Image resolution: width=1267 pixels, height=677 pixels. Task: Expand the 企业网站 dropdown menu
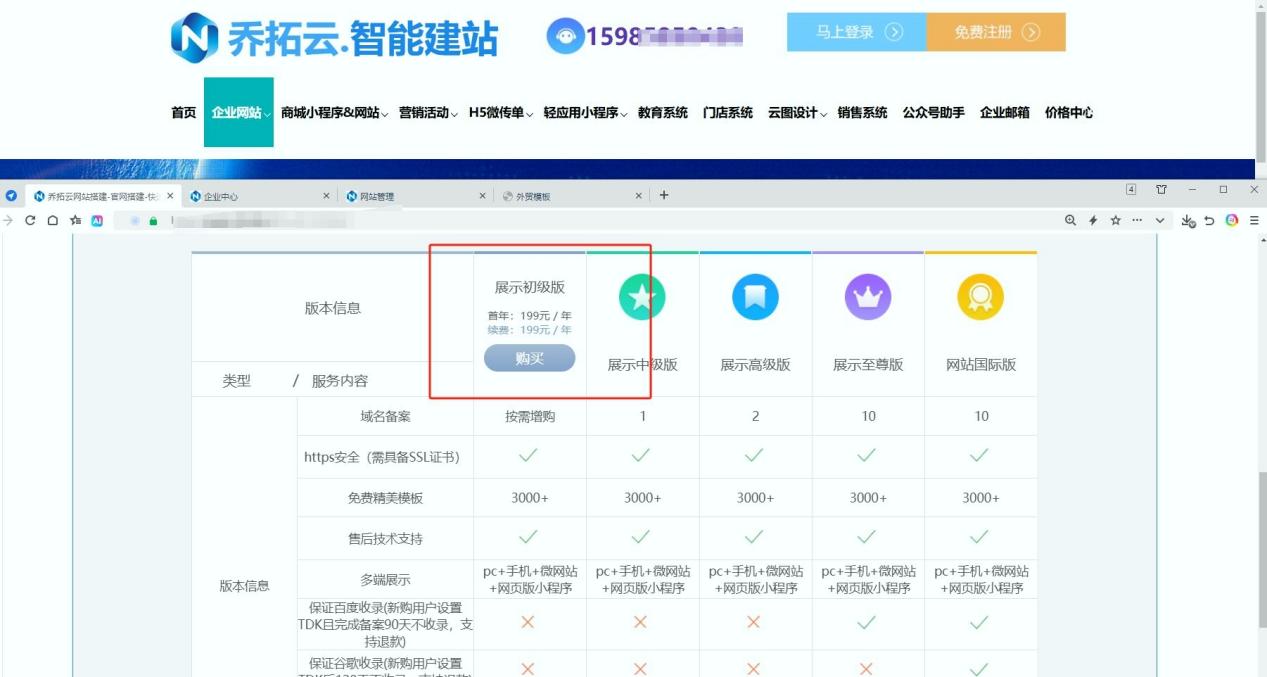point(237,113)
